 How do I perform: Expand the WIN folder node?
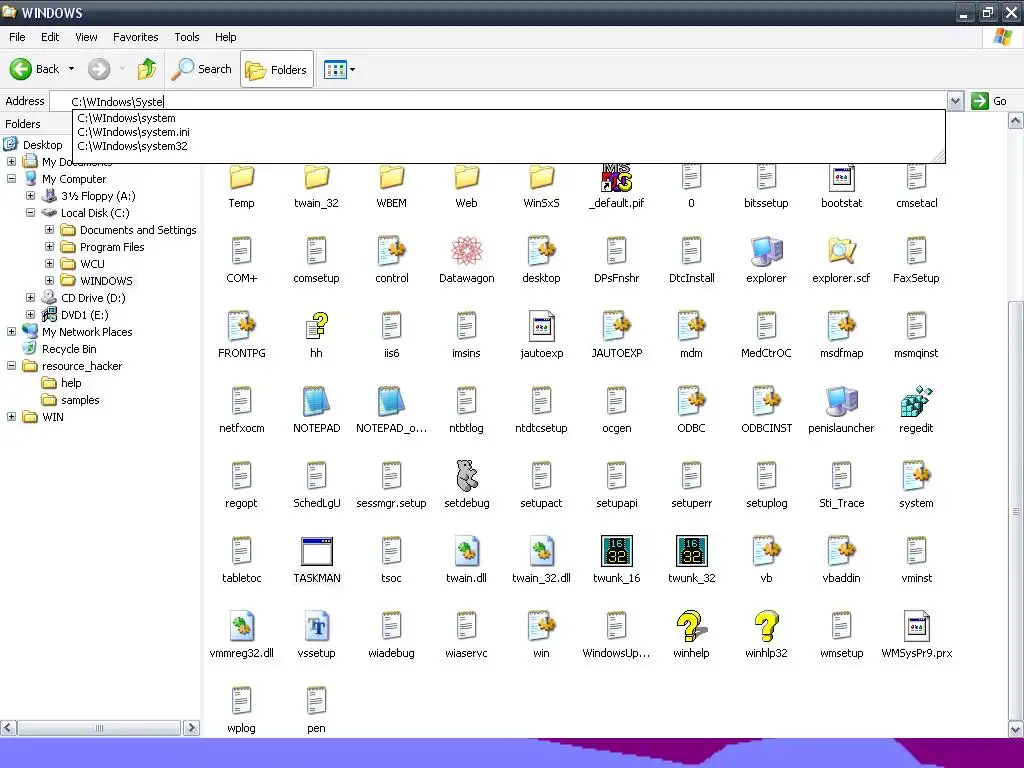point(11,416)
